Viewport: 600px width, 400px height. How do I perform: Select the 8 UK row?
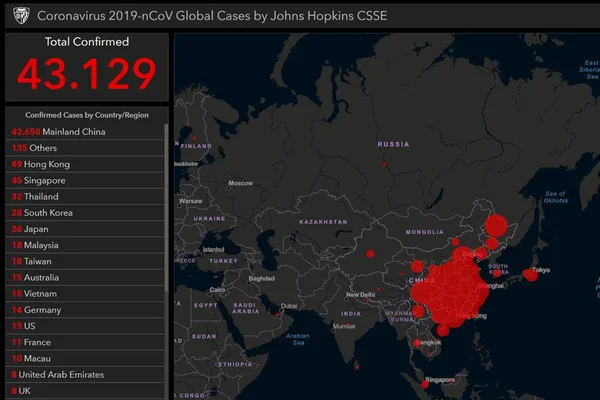[85, 391]
